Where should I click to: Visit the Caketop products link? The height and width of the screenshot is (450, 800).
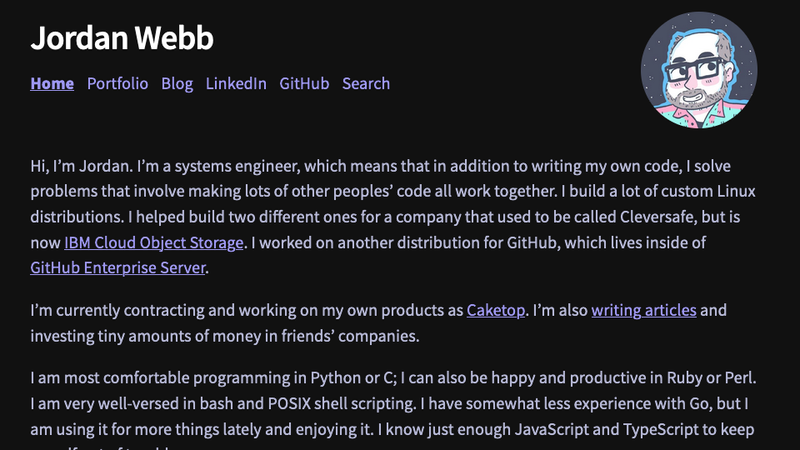pos(496,310)
